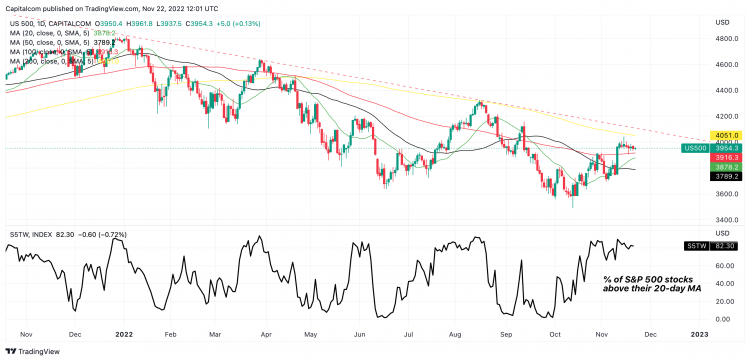
Task: Click the green 3878.2 price tag on the axis
Action: (x=727, y=167)
